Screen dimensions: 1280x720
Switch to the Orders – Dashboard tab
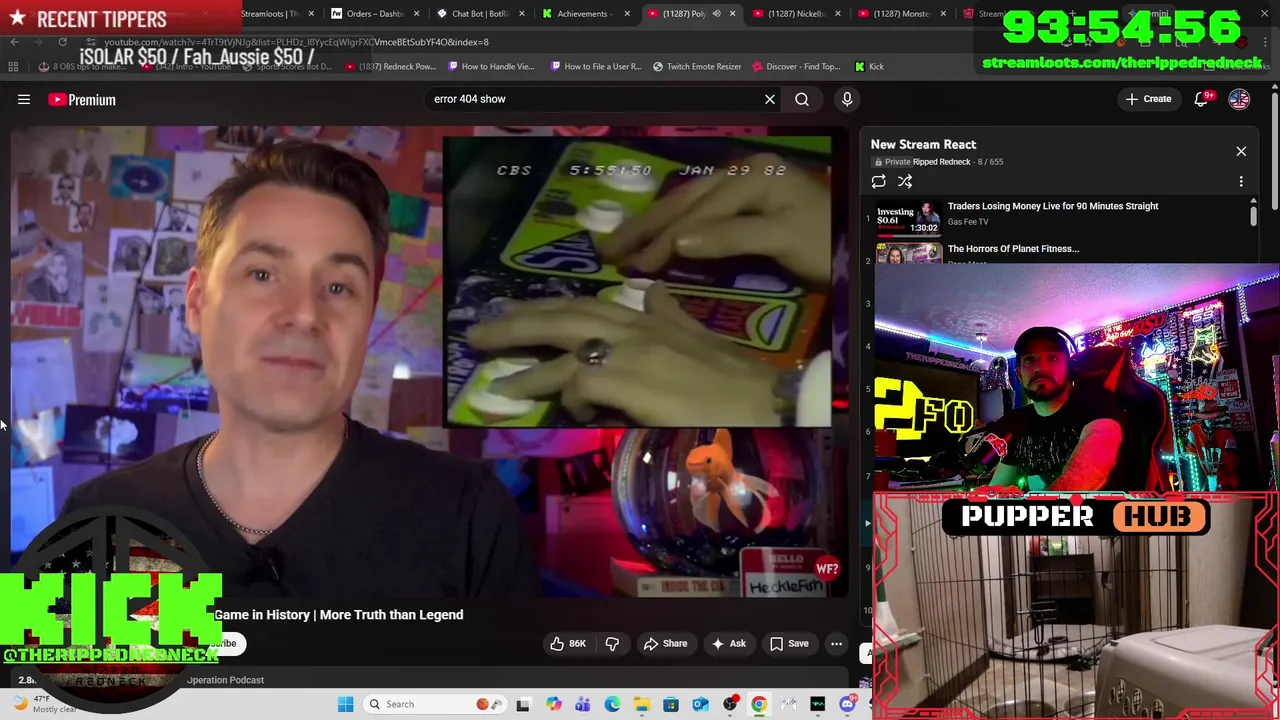pyautogui.click(x=373, y=14)
